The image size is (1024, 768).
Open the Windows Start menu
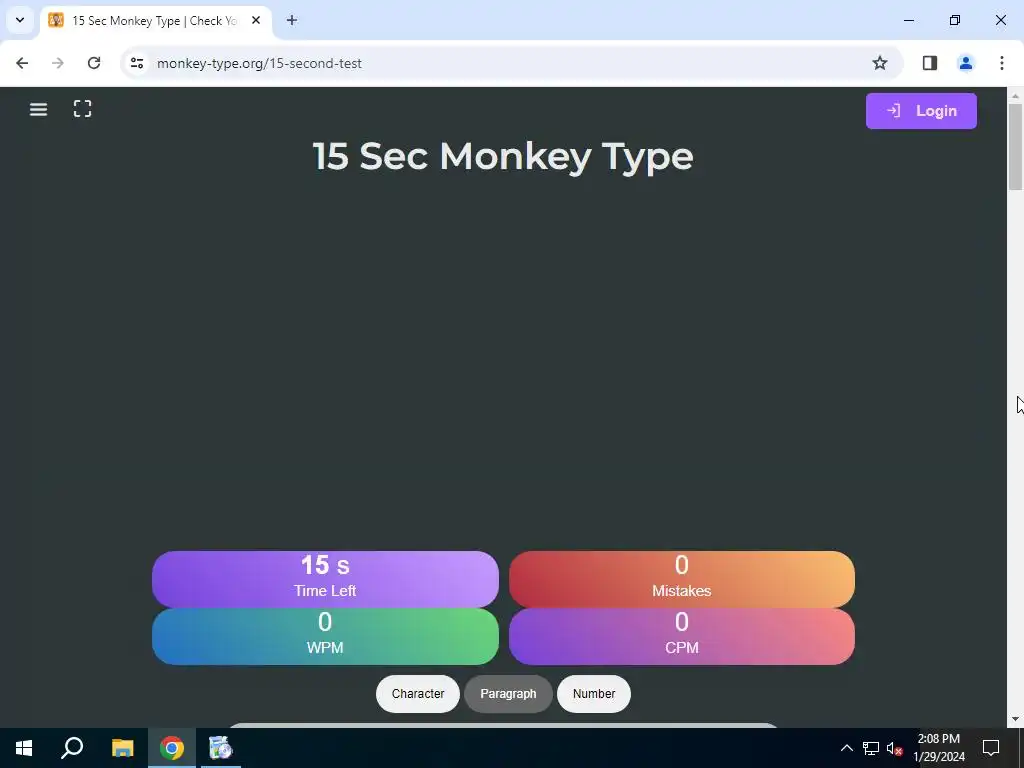coord(24,748)
